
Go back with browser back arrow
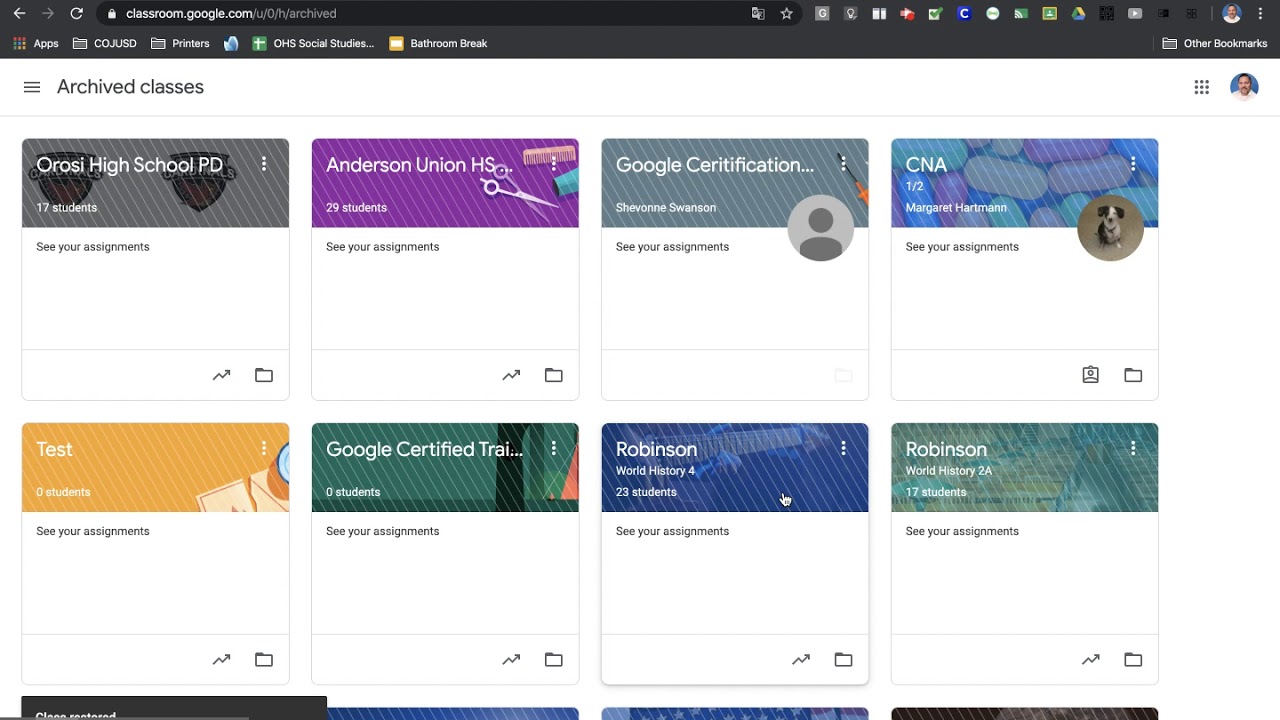click(19, 14)
